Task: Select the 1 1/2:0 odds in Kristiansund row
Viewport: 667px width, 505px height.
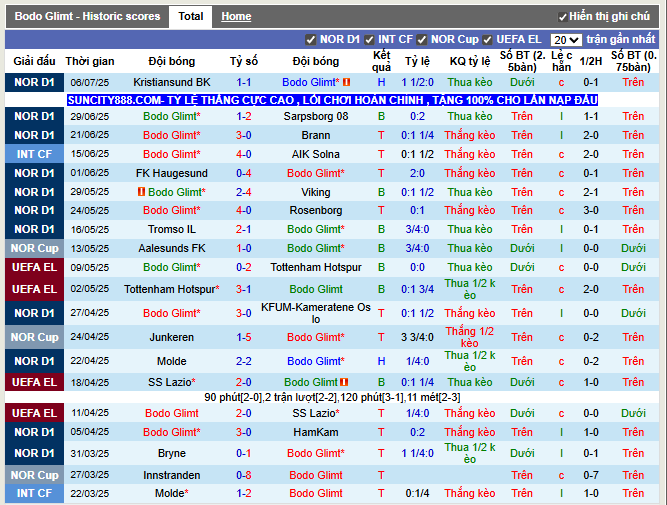Action: pos(417,82)
